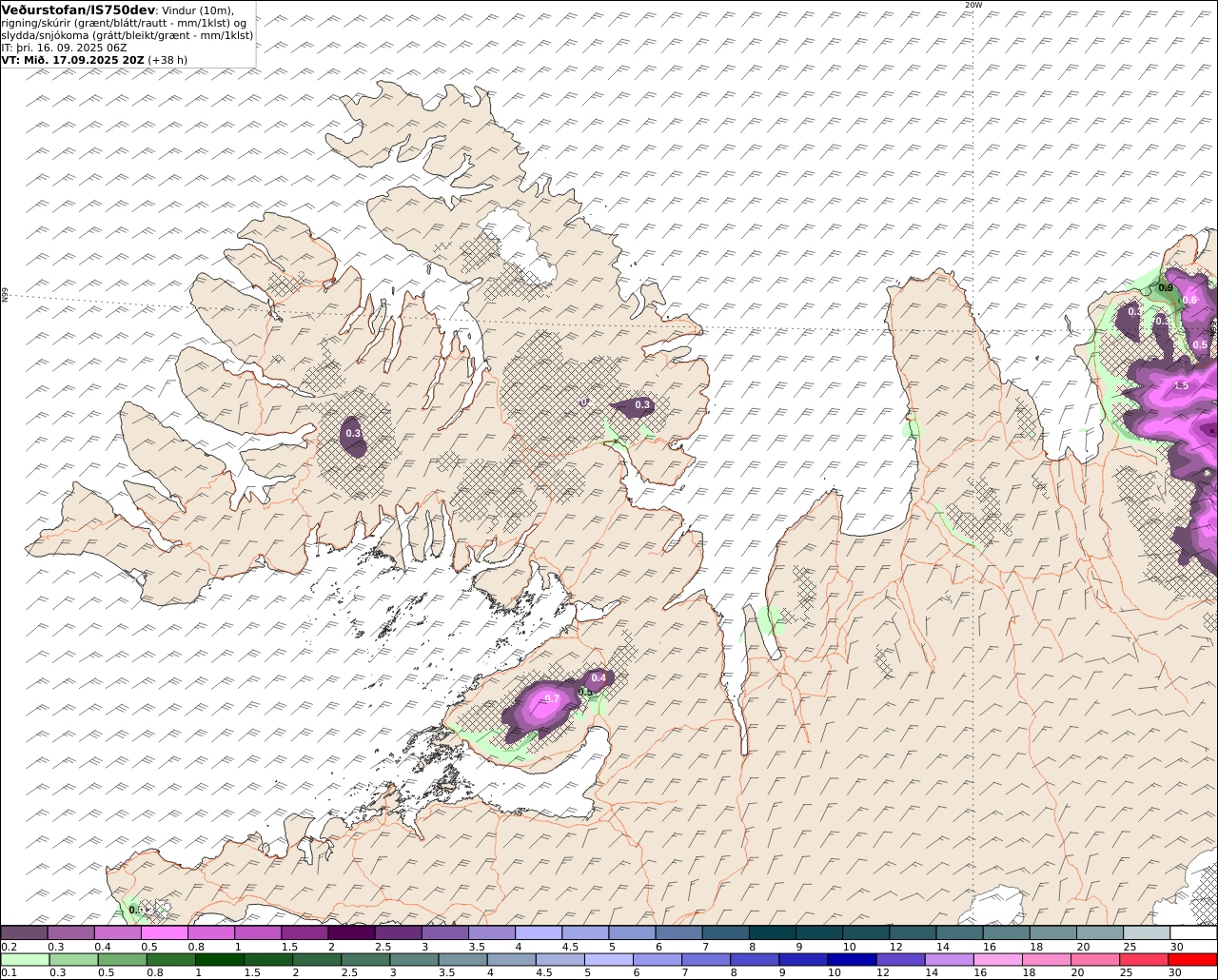The width and height of the screenshot is (1218, 980).
Task: Select the light pink 16 rain swatch
Action: point(998,959)
